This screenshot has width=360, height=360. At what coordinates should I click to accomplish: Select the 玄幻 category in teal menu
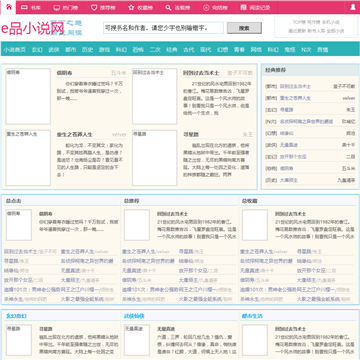coord(37,50)
